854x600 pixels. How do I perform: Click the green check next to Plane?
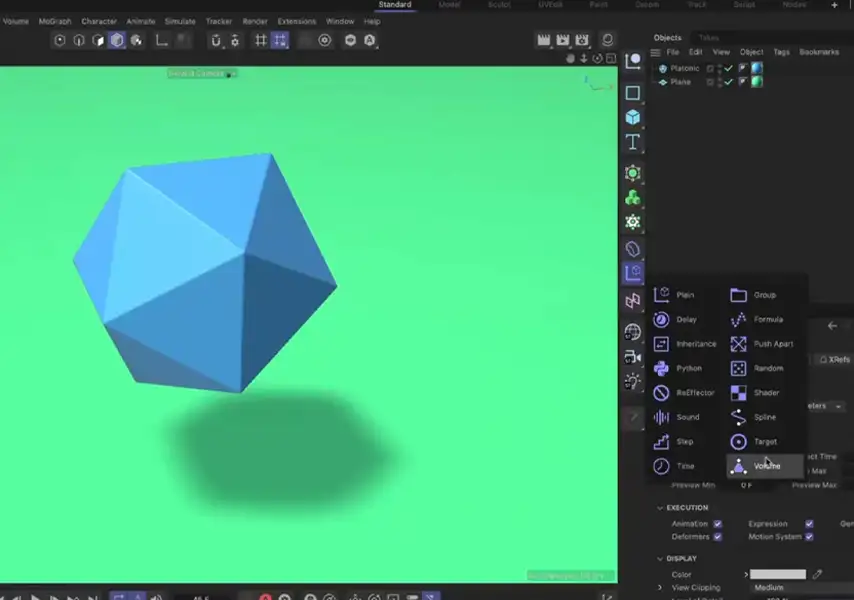727,81
